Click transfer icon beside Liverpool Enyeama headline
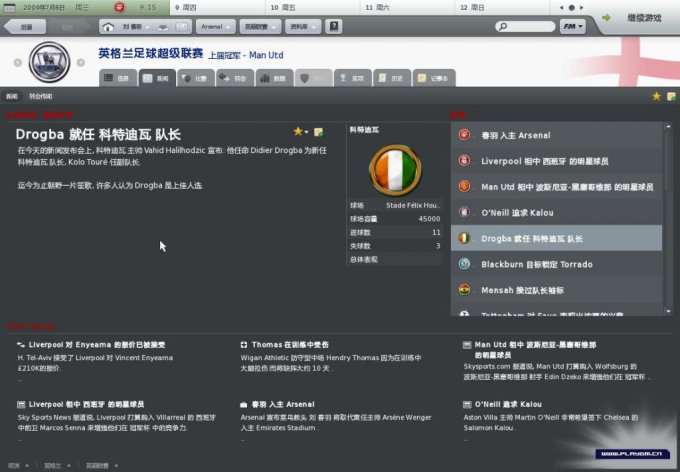 20,345
